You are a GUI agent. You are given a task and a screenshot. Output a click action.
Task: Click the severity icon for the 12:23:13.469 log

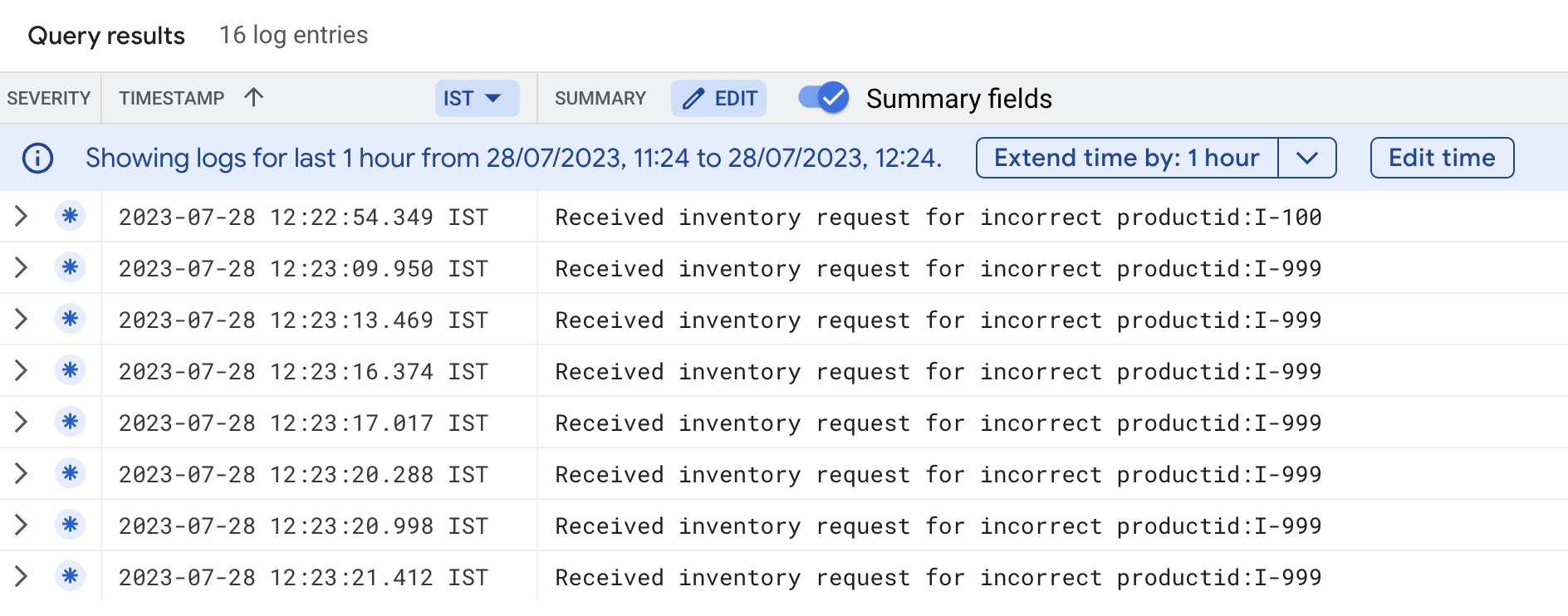tap(70, 320)
